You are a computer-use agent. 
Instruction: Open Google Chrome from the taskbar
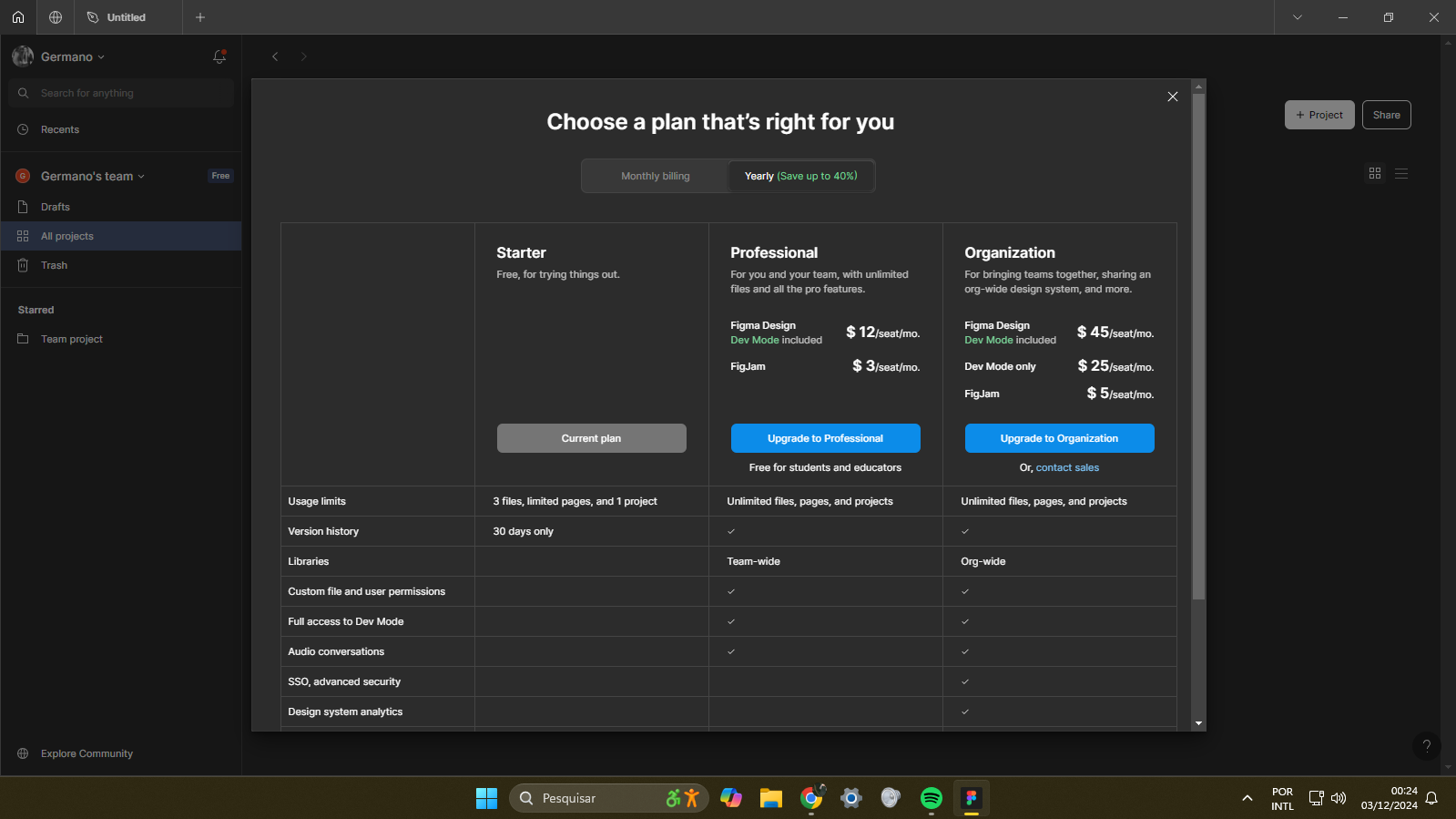[811, 798]
